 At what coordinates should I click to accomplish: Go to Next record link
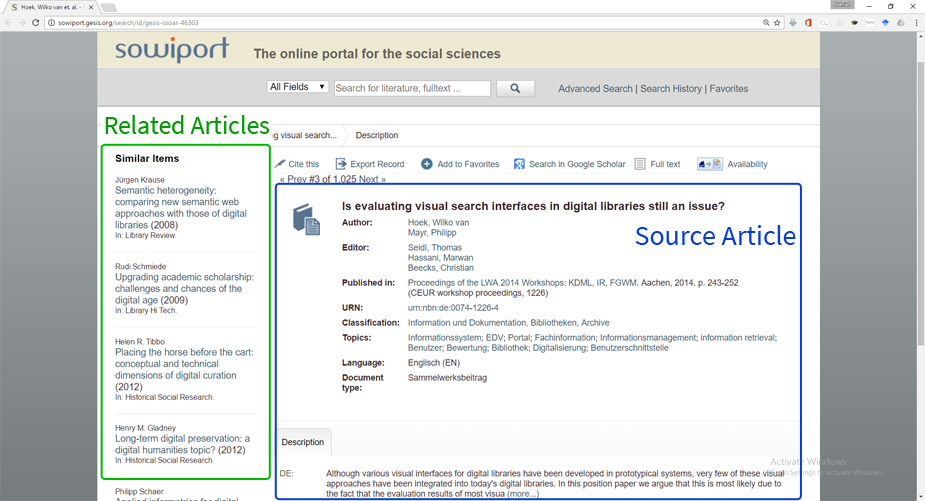click(x=372, y=179)
